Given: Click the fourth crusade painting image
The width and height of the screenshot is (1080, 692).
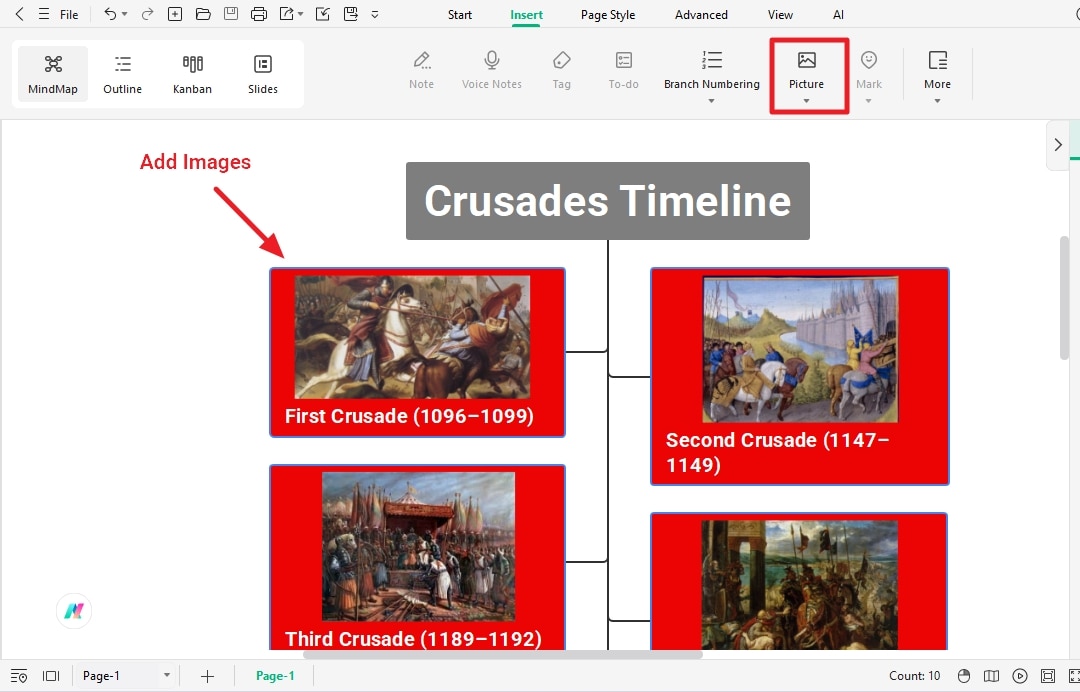Looking at the screenshot, I should click(x=800, y=585).
